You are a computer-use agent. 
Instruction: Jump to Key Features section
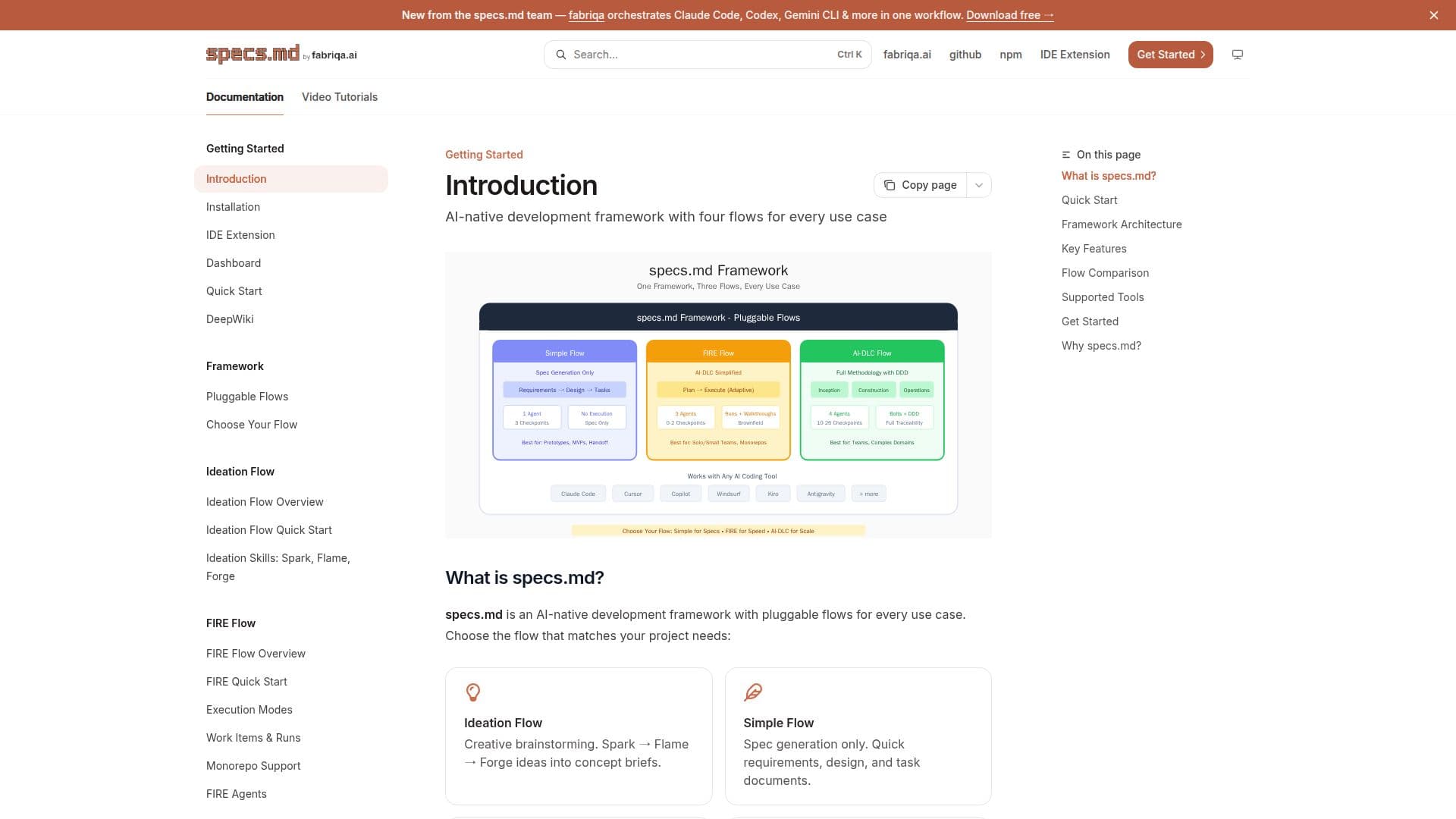[1094, 249]
